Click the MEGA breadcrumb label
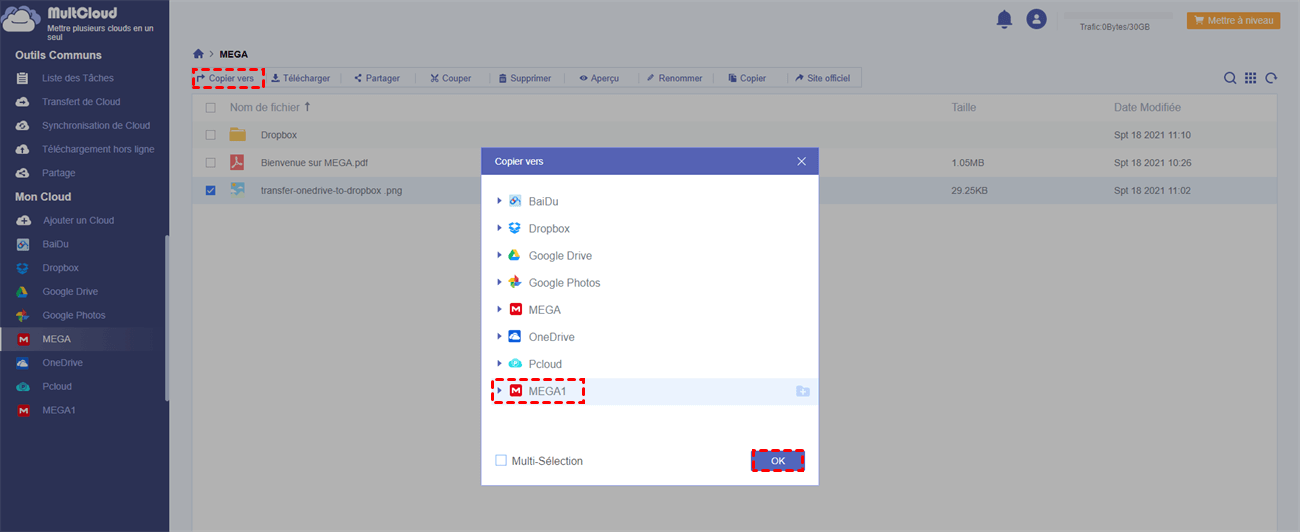The image size is (1300, 532). tap(234, 53)
